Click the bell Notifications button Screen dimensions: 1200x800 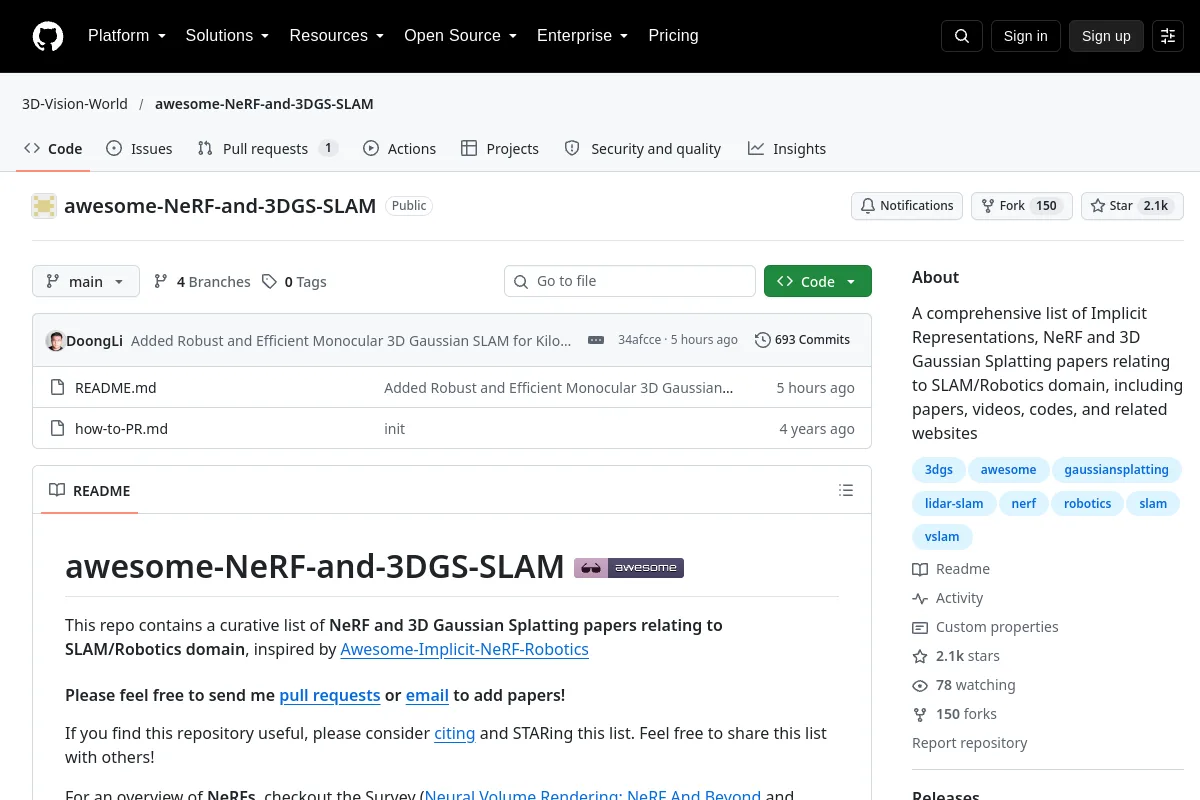click(x=907, y=206)
